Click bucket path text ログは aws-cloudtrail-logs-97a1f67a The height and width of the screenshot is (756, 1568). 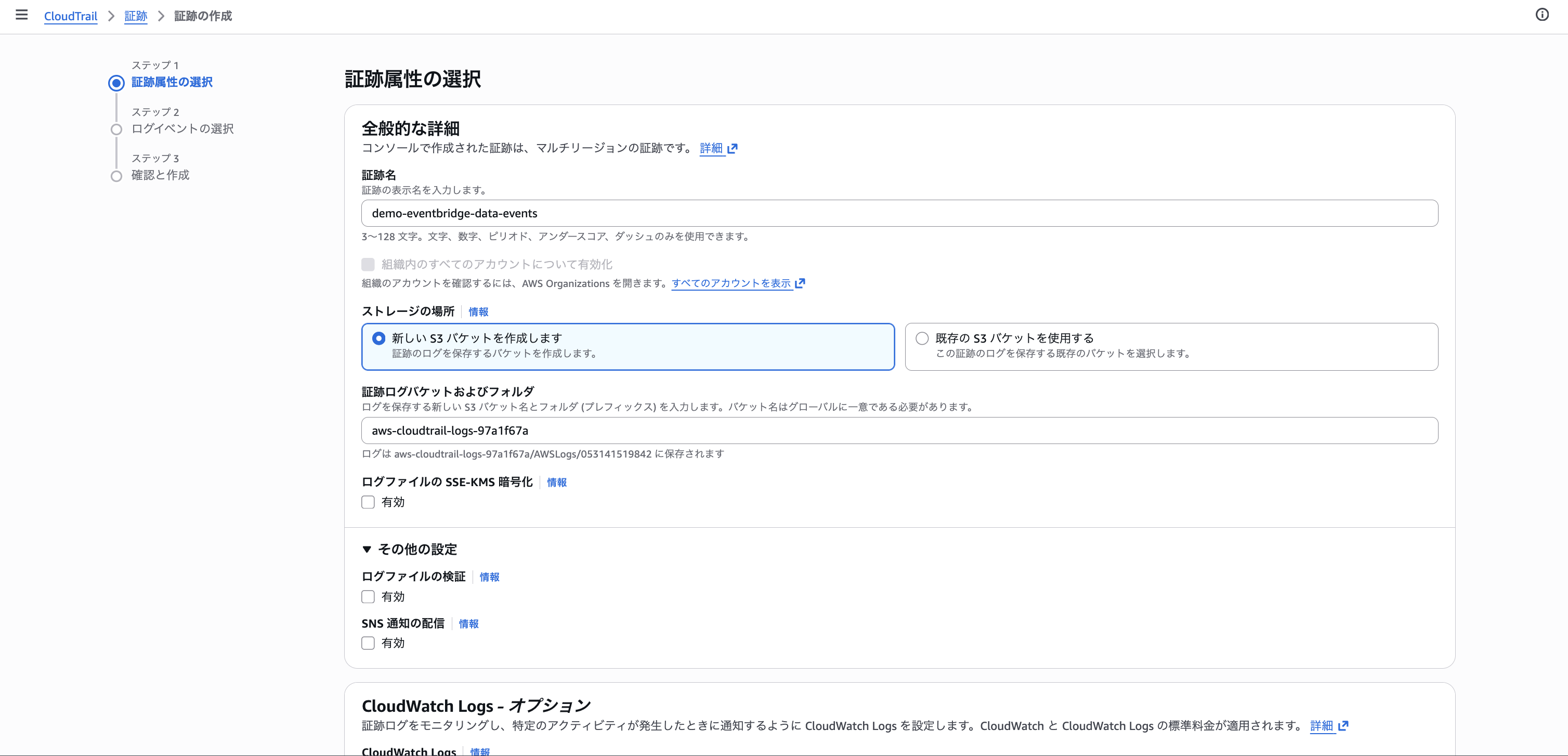pyautogui.click(x=542, y=454)
